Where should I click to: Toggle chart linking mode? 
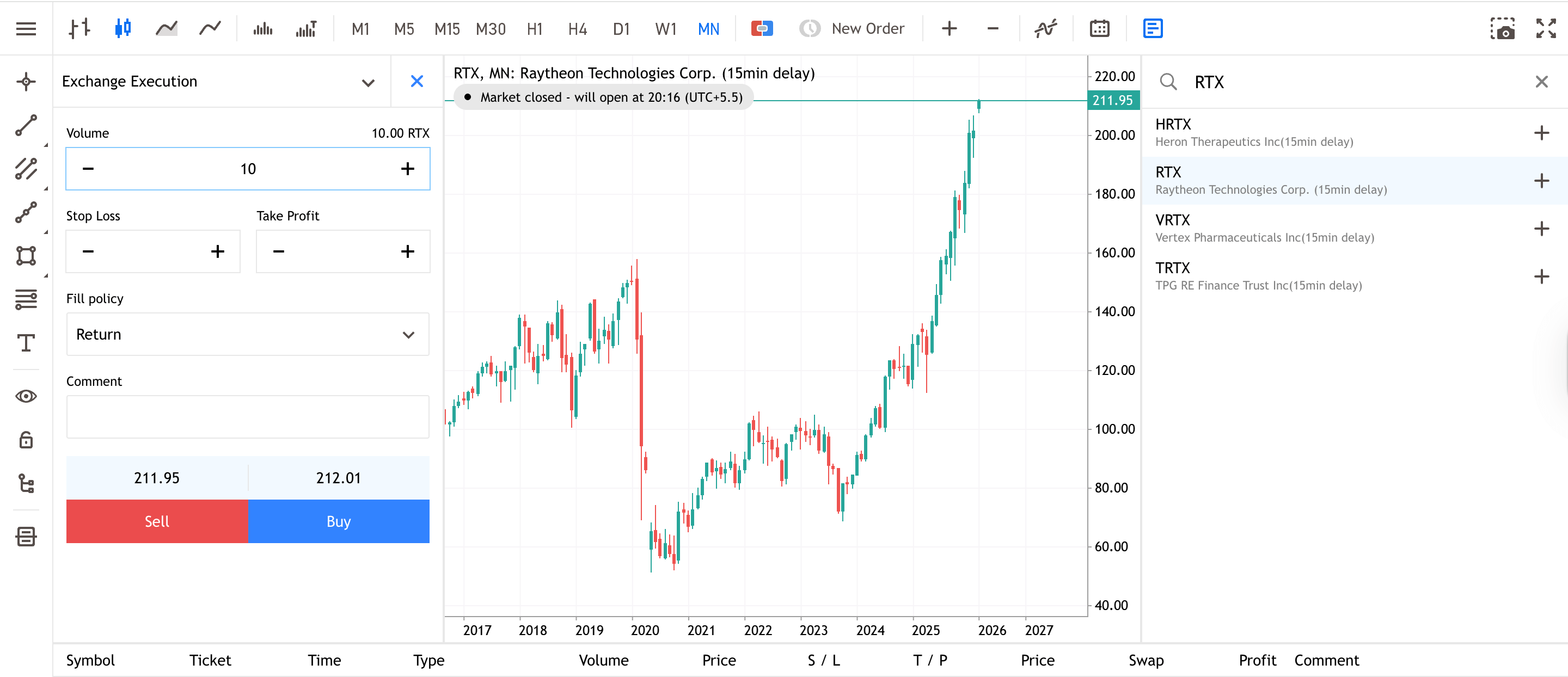click(762, 28)
